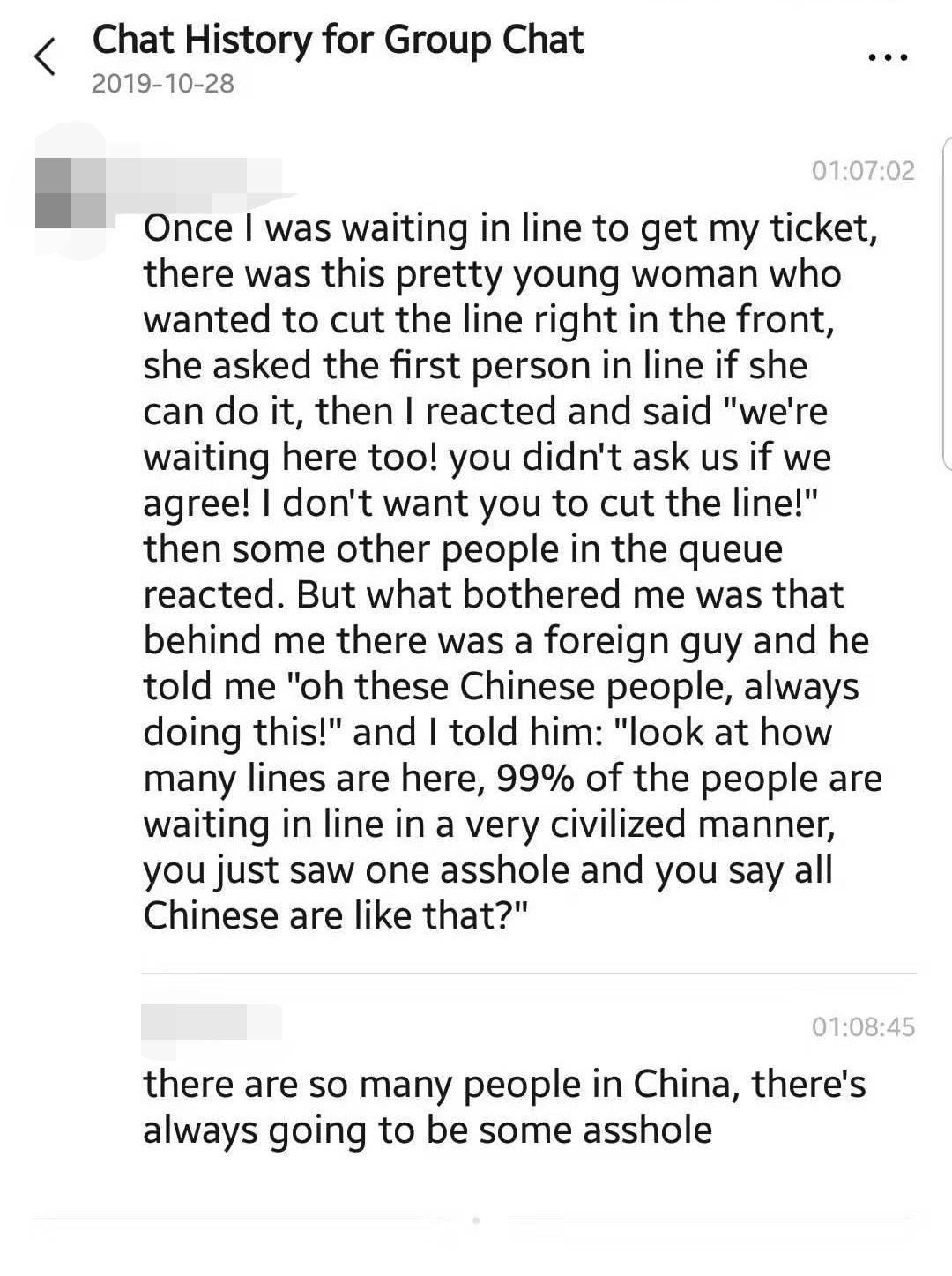The image size is (952, 1276).
Task: Click the 01:07:02 timestamp
Action: [863, 170]
